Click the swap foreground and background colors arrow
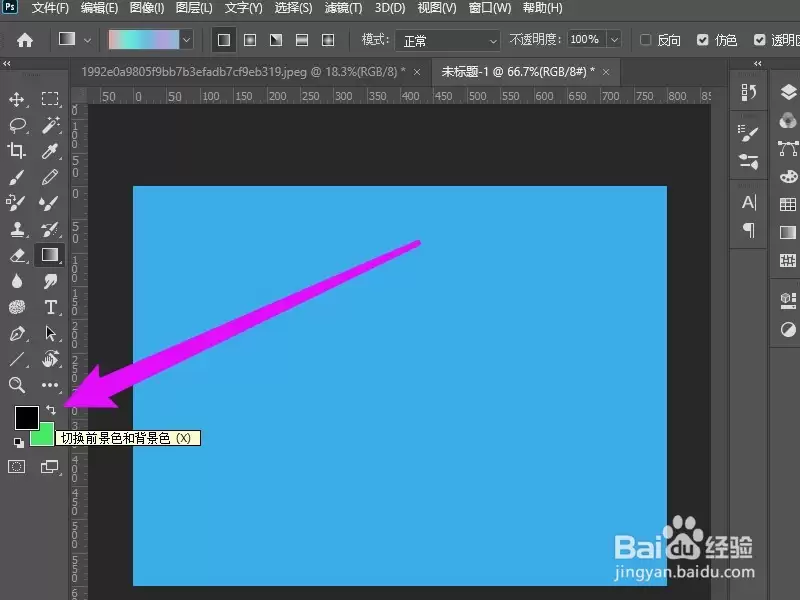This screenshot has width=800, height=600. 51,410
